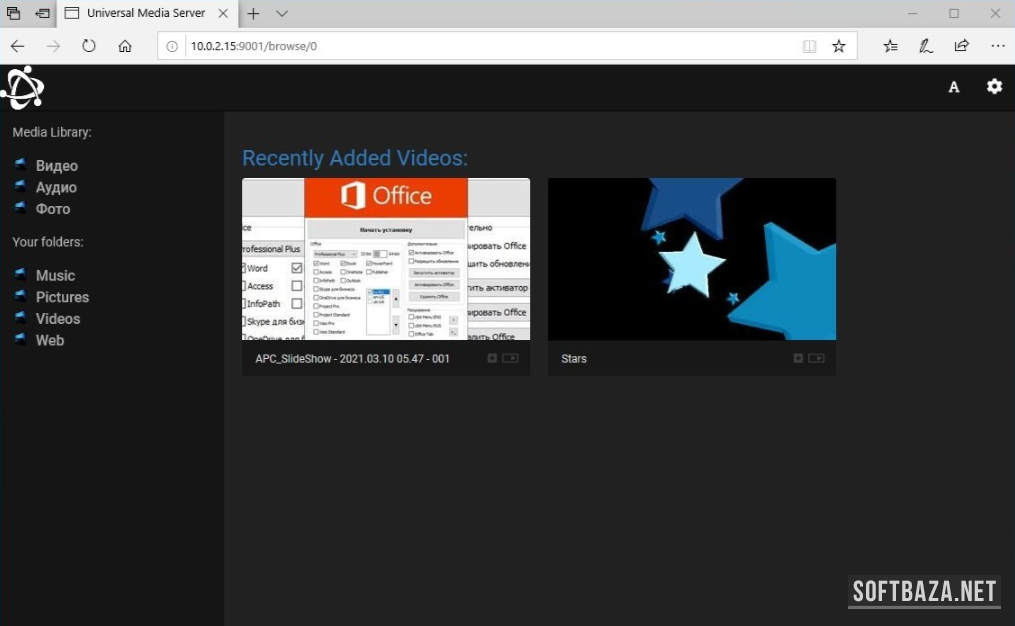Open the Аудио media library folder
The height and width of the screenshot is (626, 1015).
tap(56, 187)
